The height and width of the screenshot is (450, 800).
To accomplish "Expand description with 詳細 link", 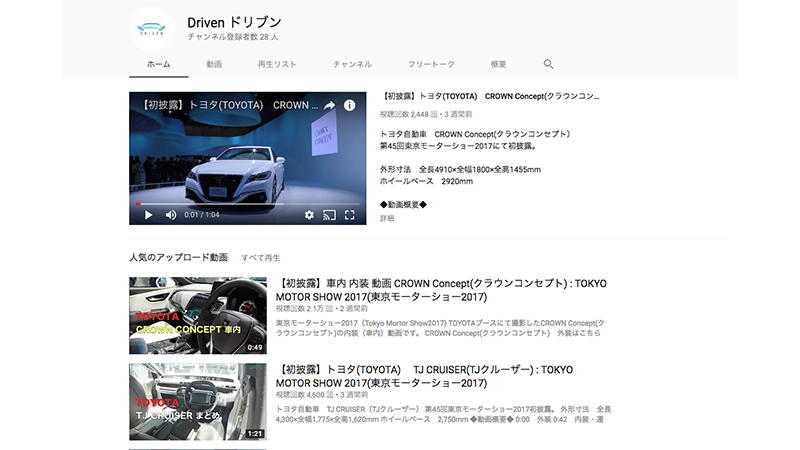I will (387, 218).
